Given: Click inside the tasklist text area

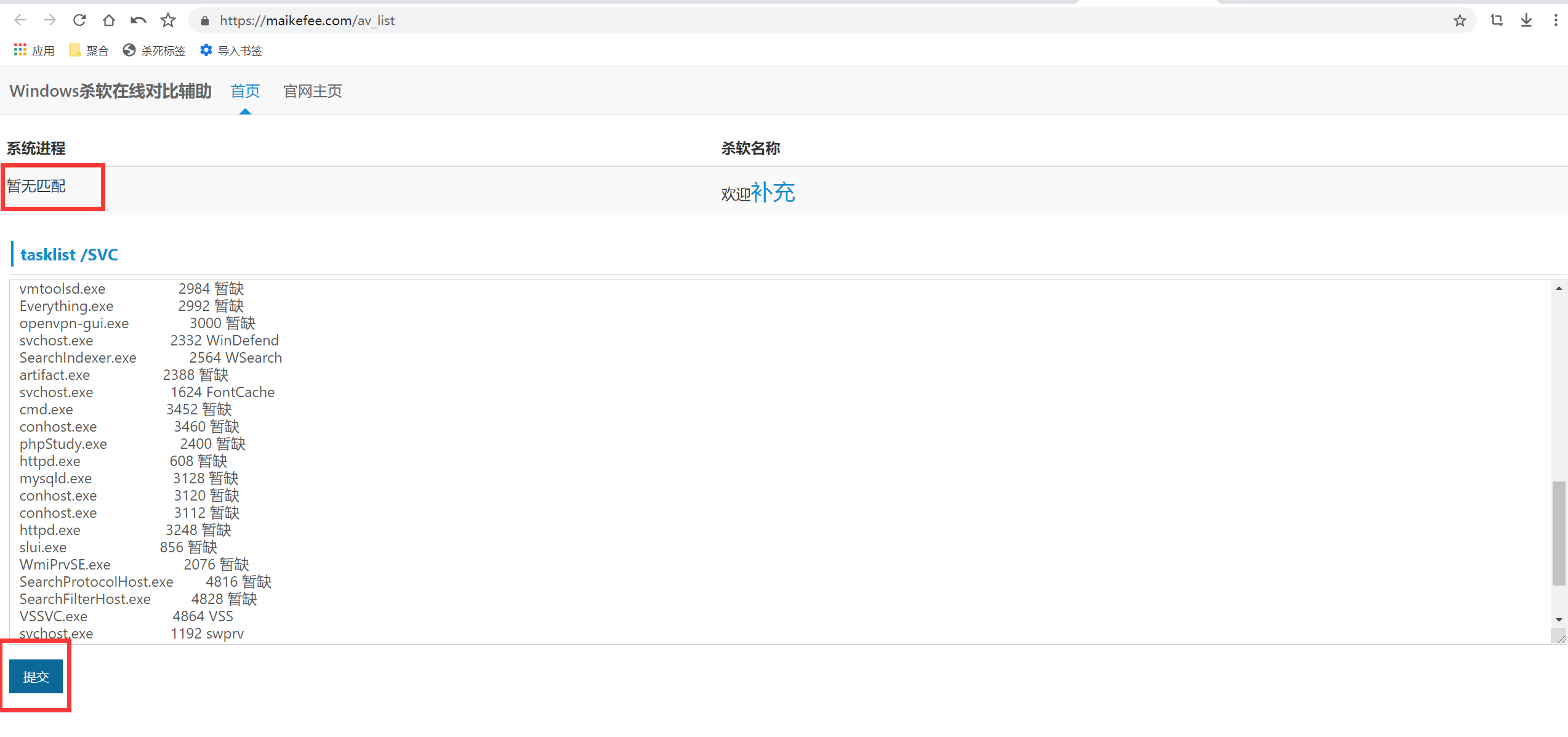Looking at the screenshot, I should coord(739,462).
